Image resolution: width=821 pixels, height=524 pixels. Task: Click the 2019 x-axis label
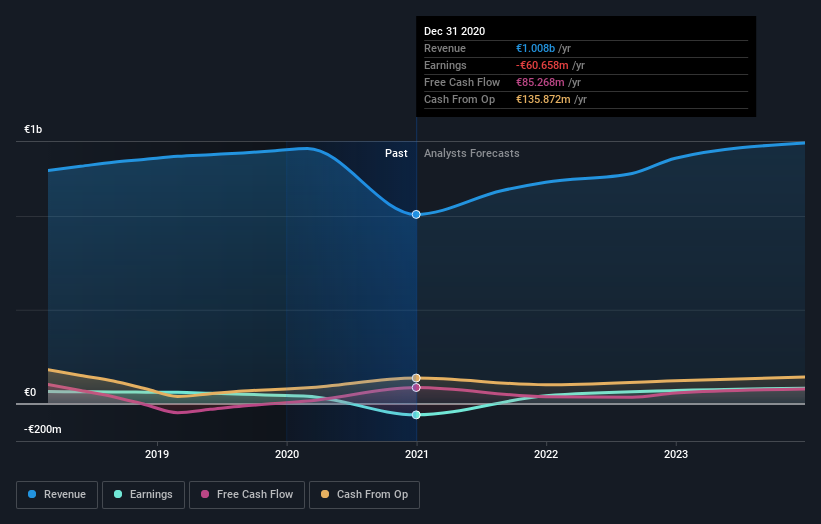[x=157, y=454]
